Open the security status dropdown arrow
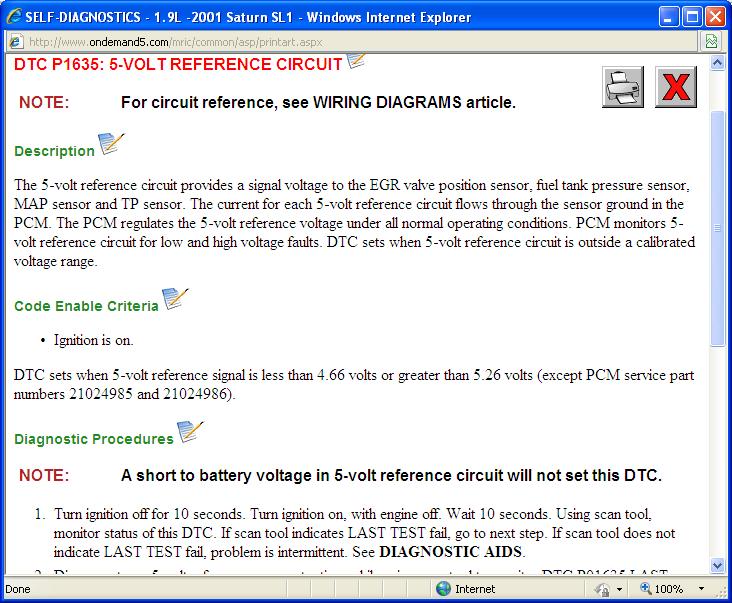 point(619,589)
